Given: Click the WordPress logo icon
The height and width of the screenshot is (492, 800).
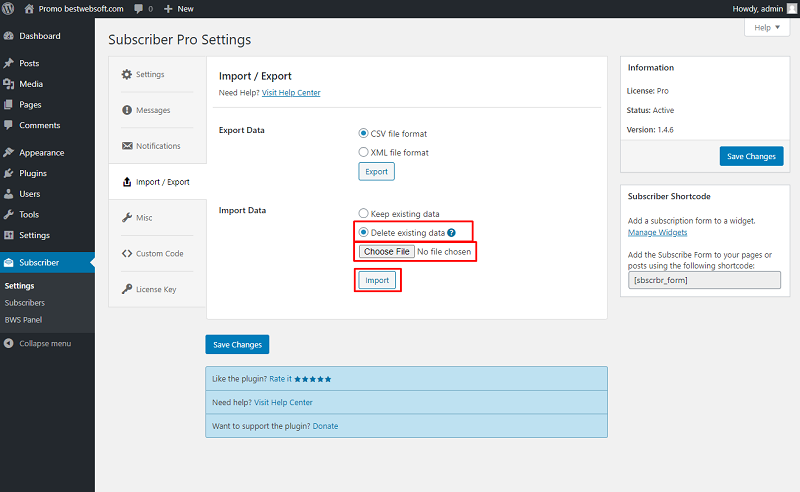Looking at the screenshot, I should point(8,9).
